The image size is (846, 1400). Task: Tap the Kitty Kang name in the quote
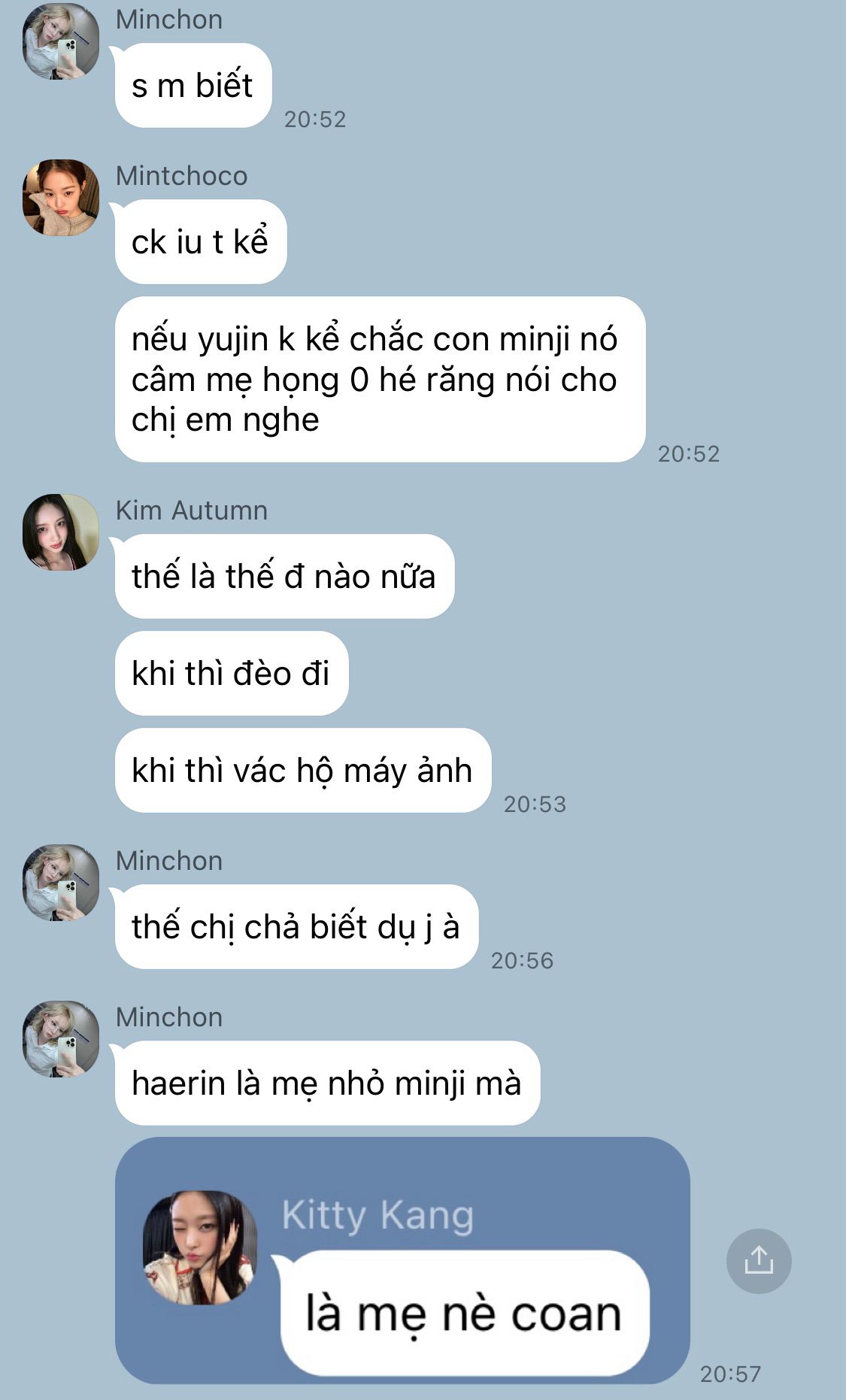pyautogui.click(x=378, y=1214)
